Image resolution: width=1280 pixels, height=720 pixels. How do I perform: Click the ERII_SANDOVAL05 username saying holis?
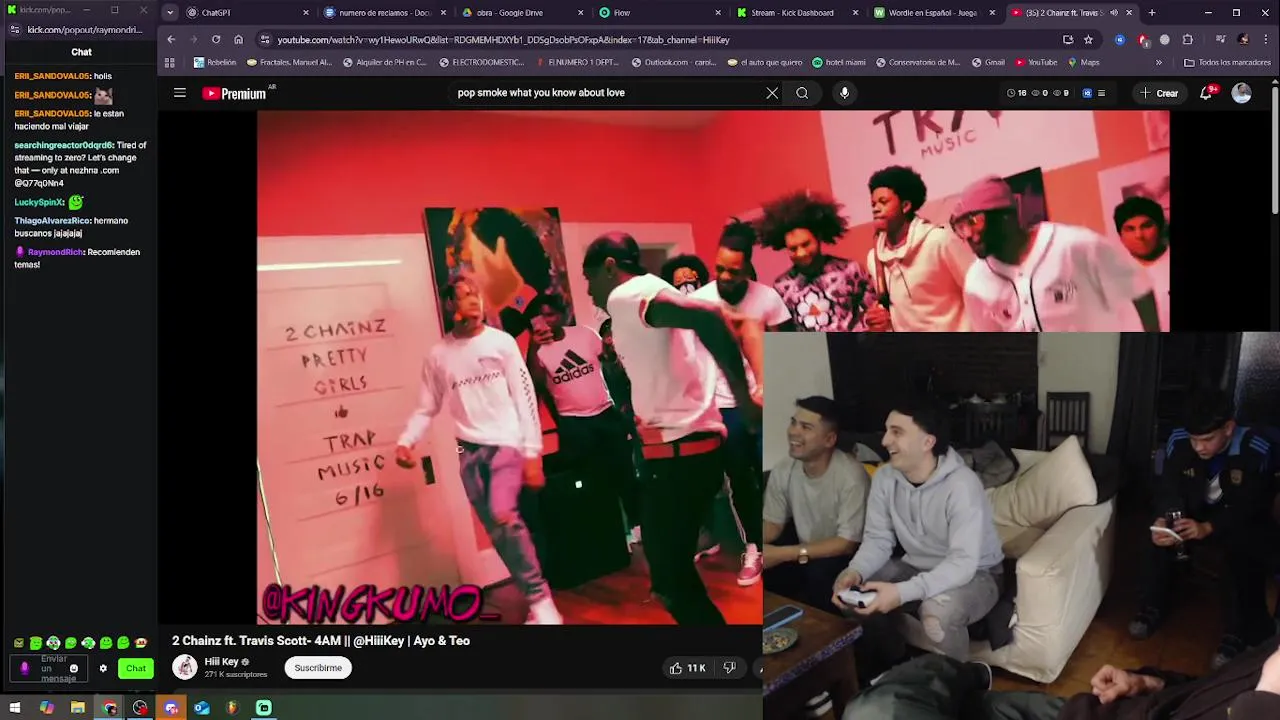[52, 76]
